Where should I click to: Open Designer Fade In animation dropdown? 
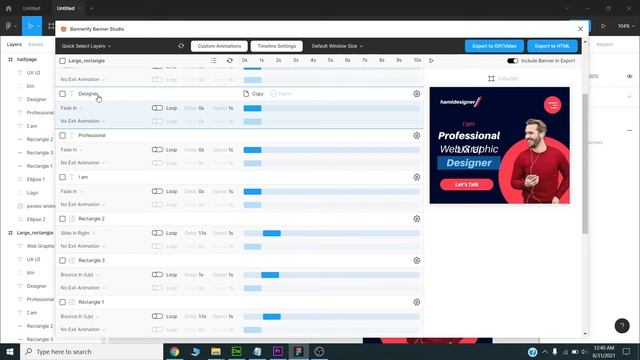(71, 108)
